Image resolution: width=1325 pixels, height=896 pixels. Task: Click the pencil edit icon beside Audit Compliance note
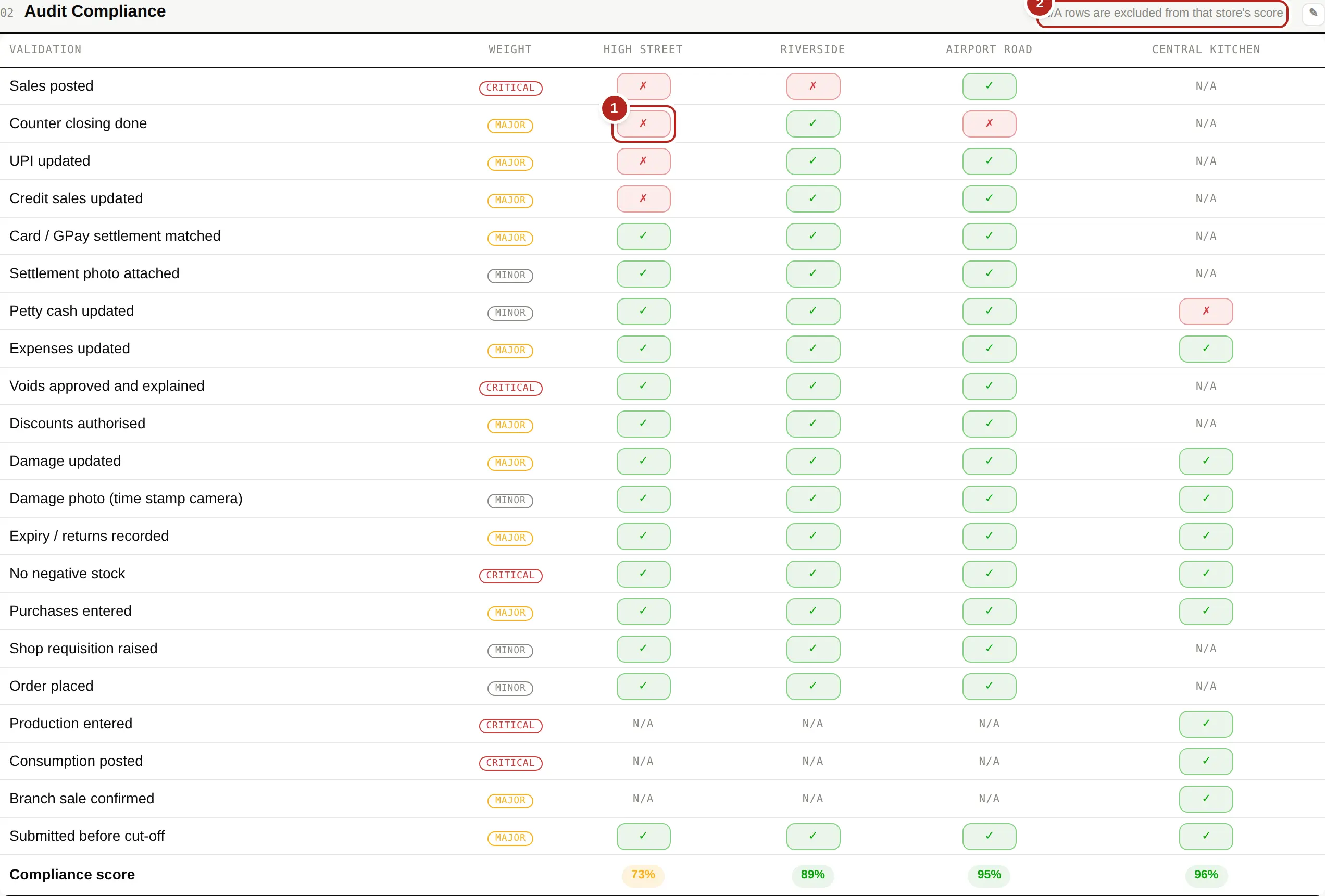[1313, 13]
